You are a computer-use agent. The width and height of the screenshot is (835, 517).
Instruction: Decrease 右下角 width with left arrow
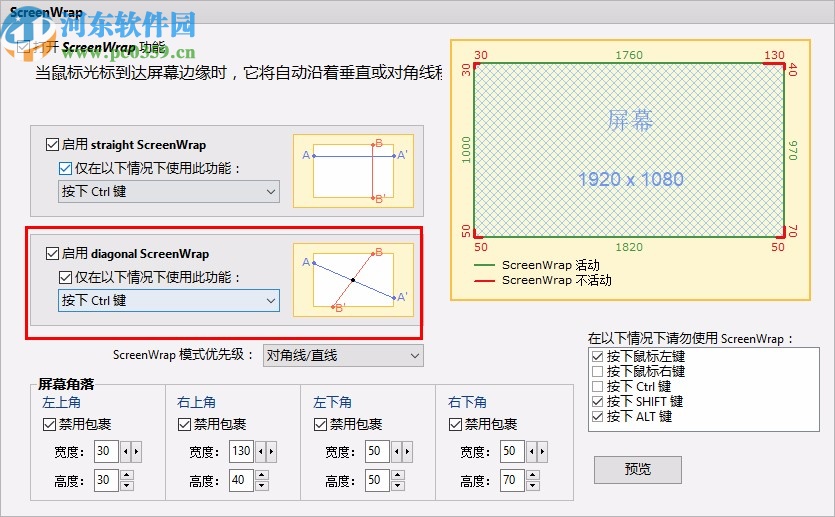coord(532,452)
